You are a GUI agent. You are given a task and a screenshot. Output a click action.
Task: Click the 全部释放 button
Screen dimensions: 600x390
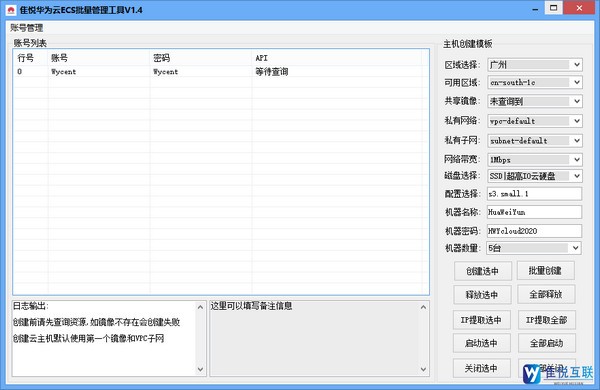click(546, 294)
